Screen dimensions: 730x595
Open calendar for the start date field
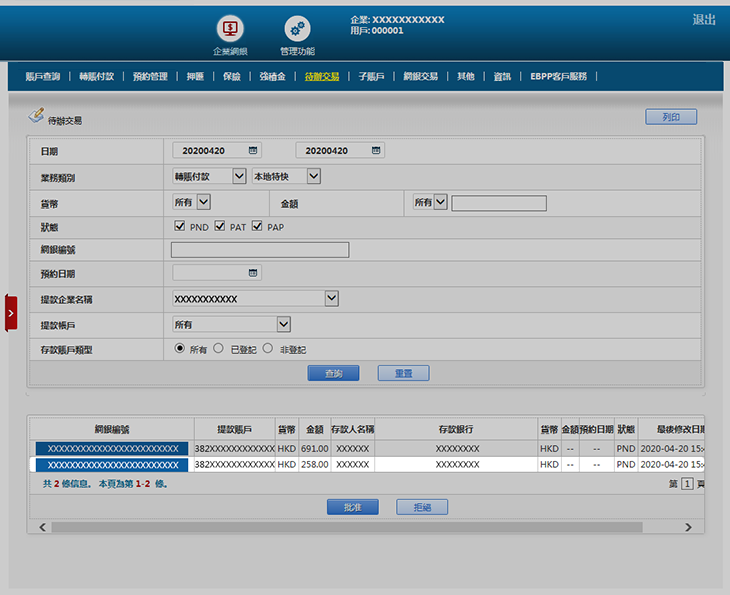tap(253, 150)
